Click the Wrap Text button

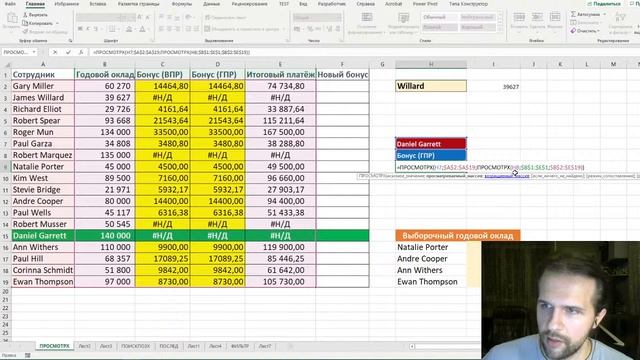click(225, 18)
